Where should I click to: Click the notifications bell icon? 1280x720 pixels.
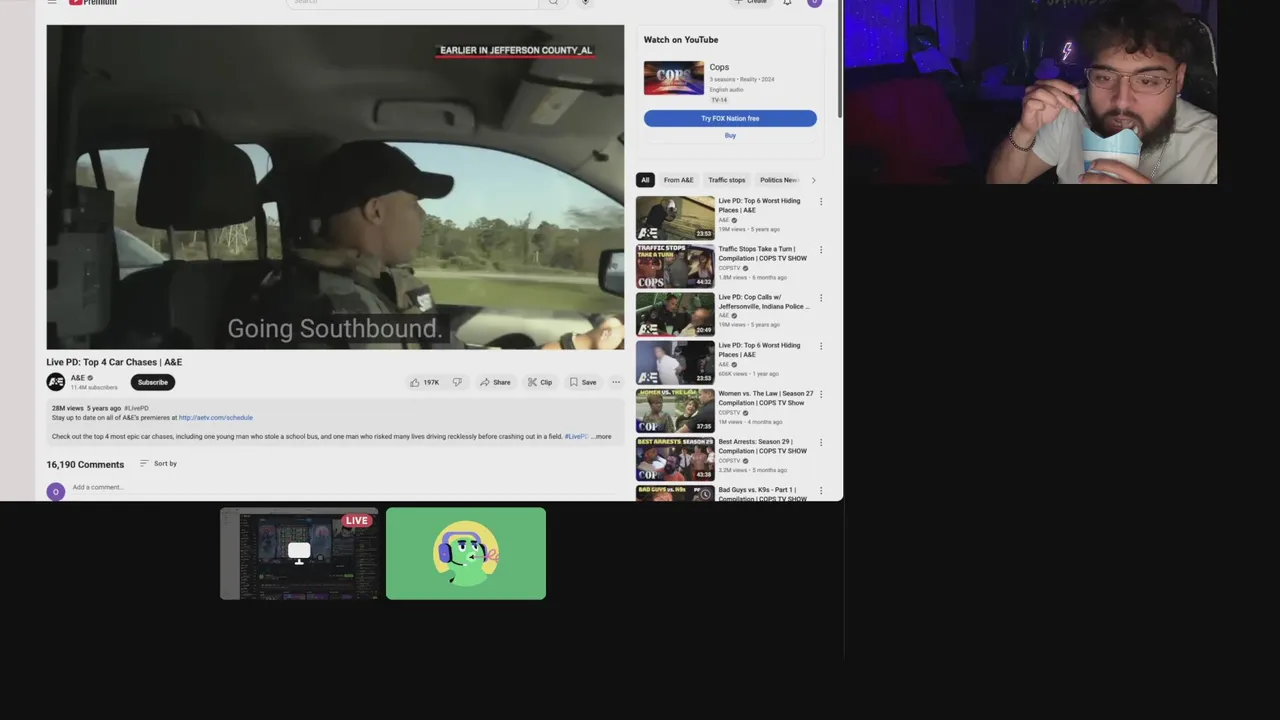[x=787, y=2]
